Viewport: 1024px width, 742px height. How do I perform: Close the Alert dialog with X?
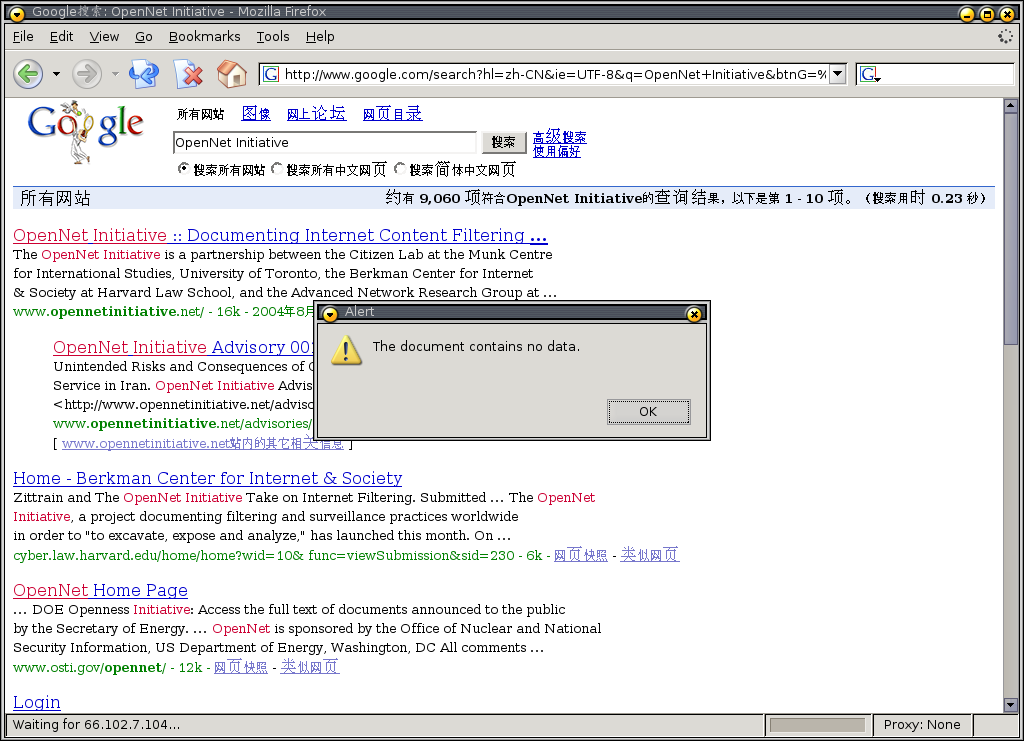pos(694,314)
